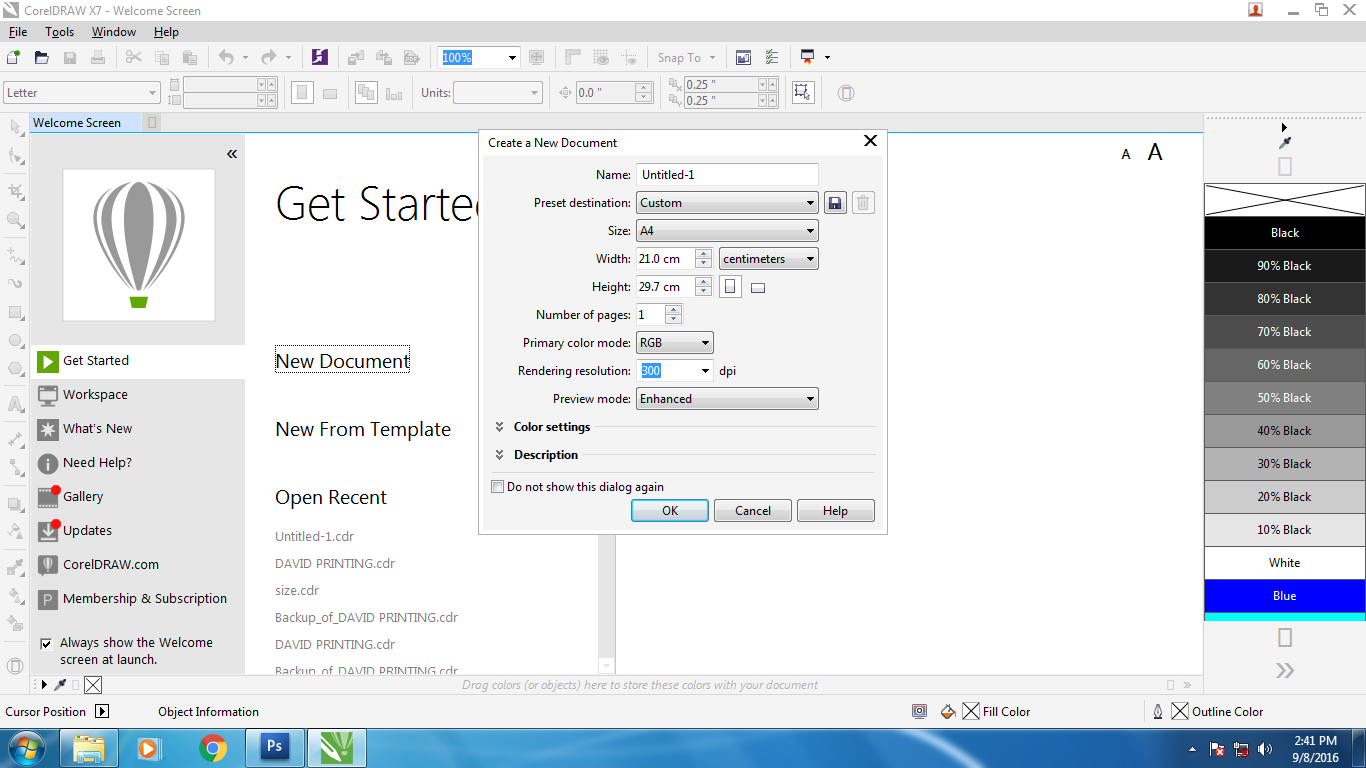The image size is (1366, 768).
Task: Click the Help button in the dialog
Action: click(x=835, y=511)
